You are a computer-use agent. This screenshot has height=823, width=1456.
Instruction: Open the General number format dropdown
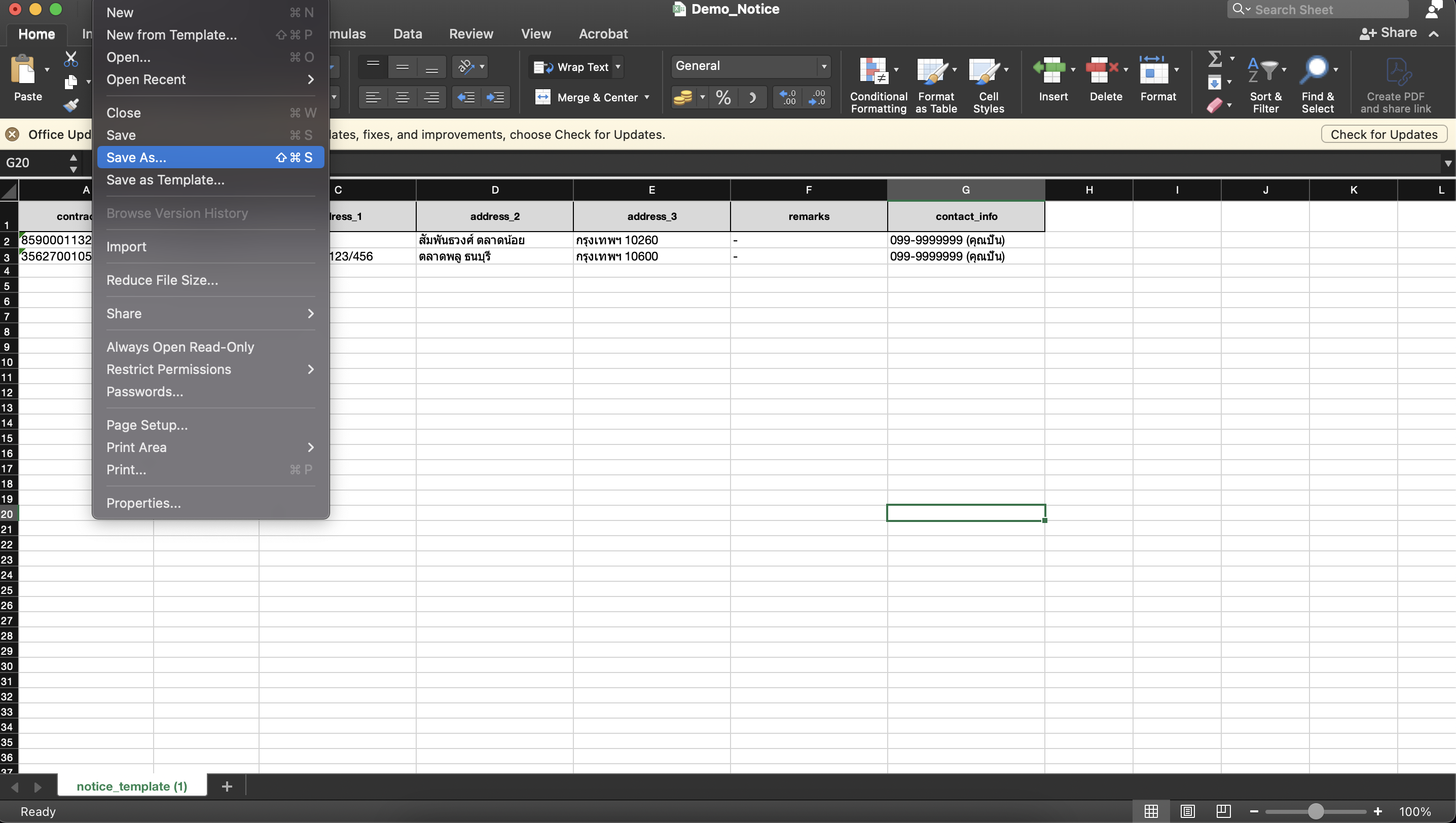(x=823, y=66)
